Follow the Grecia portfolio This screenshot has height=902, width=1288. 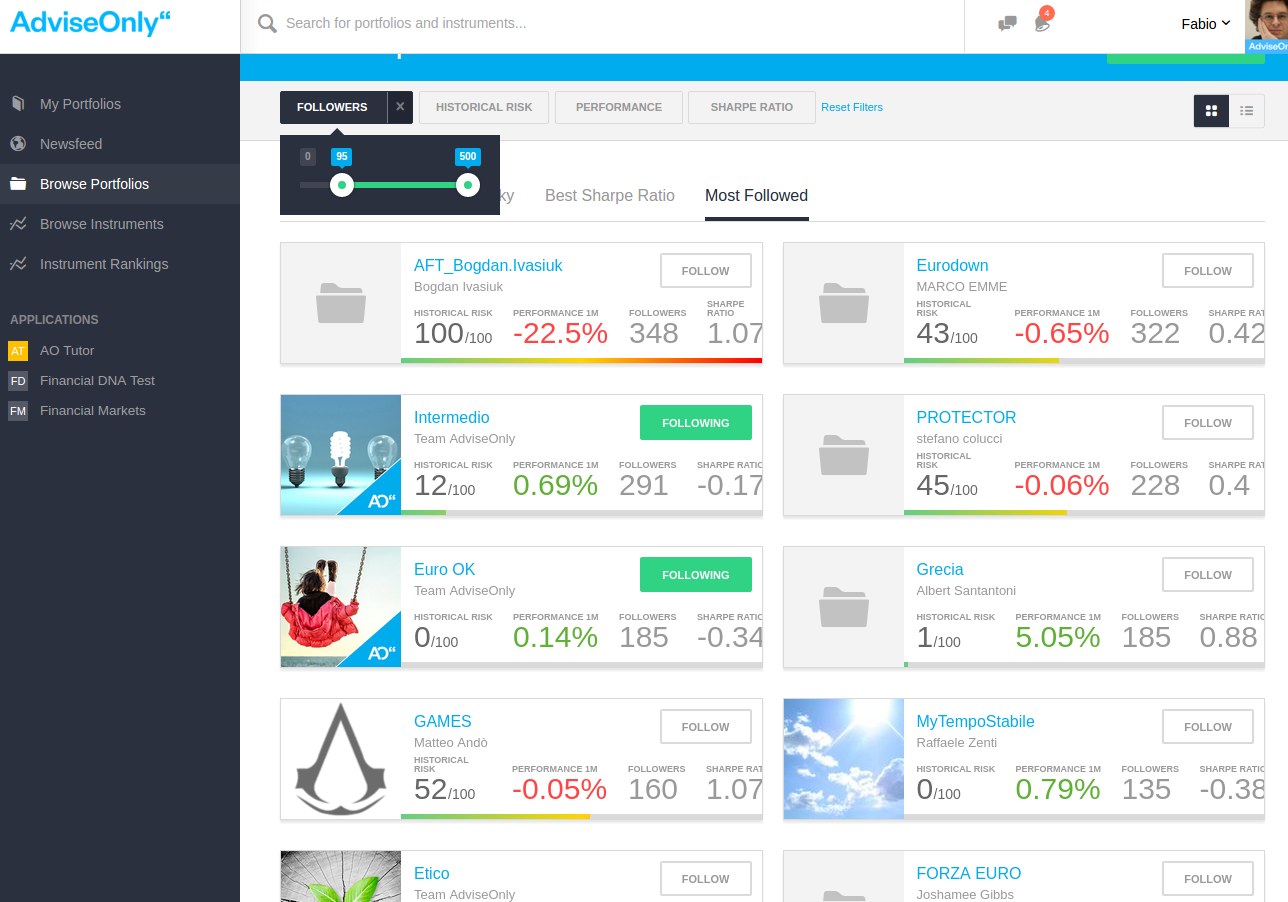coord(1208,575)
